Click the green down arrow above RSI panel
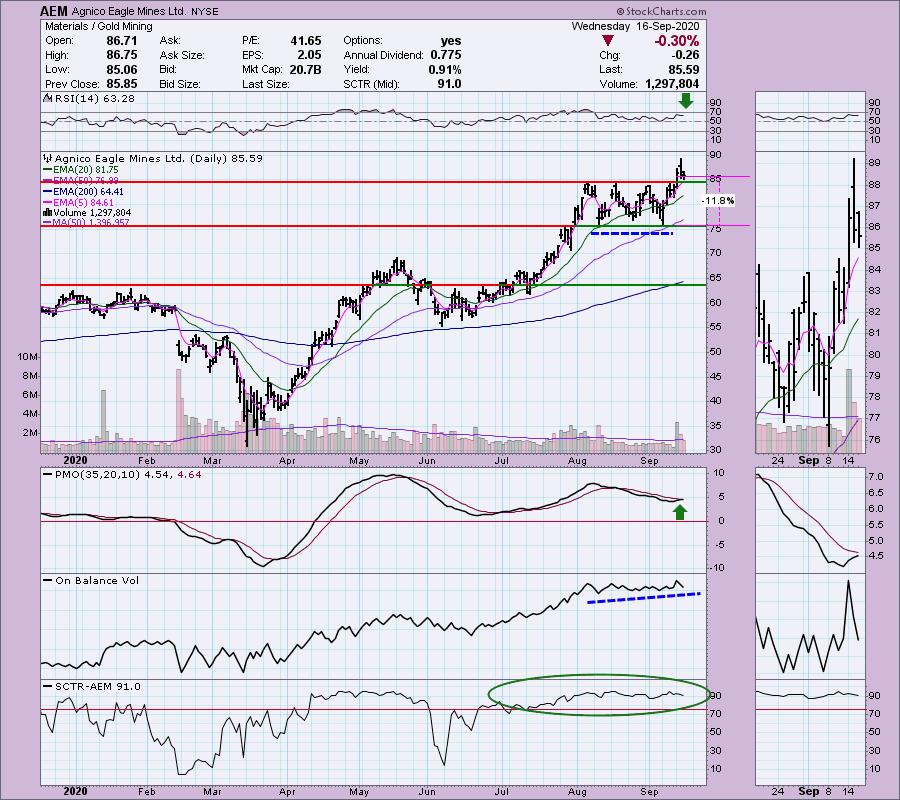 (x=684, y=101)
